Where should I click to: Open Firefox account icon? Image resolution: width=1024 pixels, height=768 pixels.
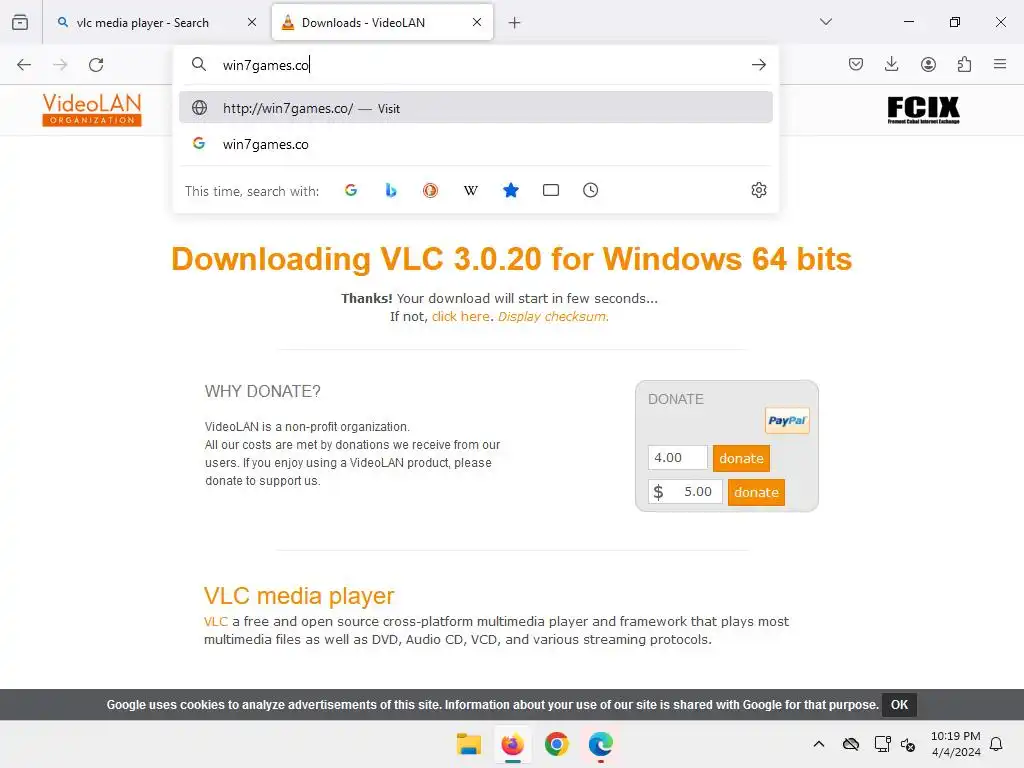tap(928, 64)
